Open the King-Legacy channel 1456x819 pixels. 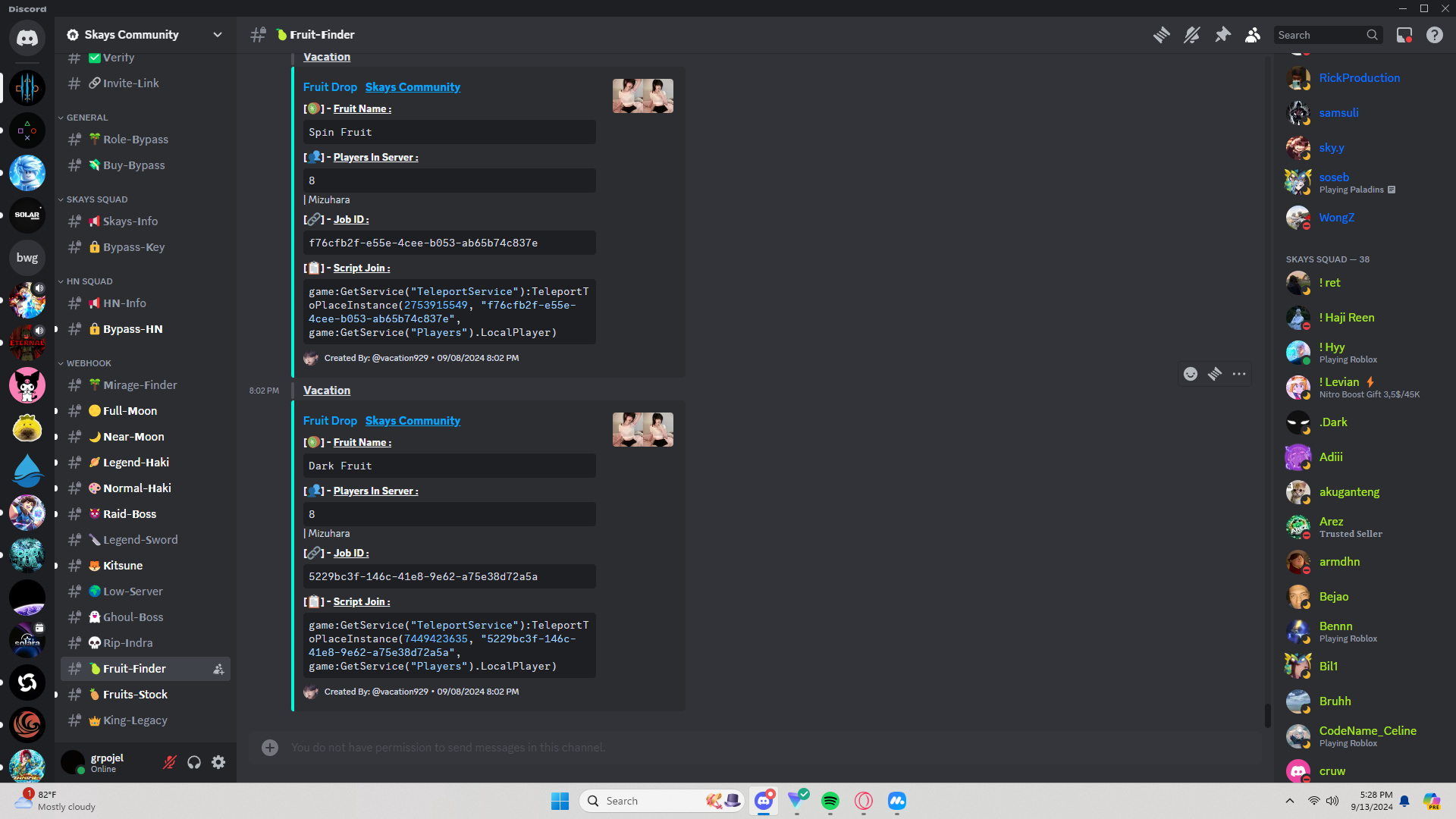[146, 720]
